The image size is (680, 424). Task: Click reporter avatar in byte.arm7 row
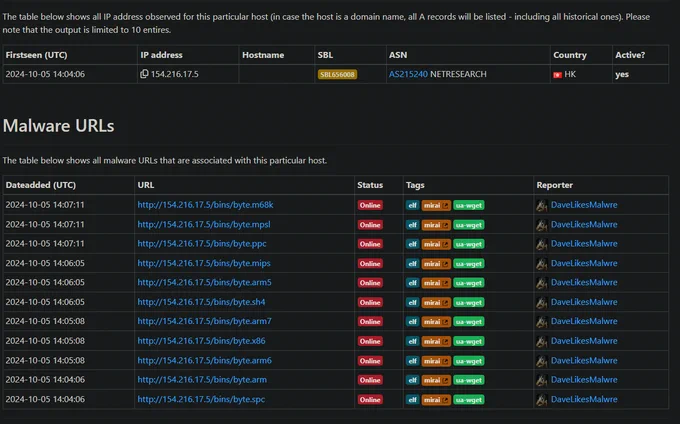(x=542, y=322)
